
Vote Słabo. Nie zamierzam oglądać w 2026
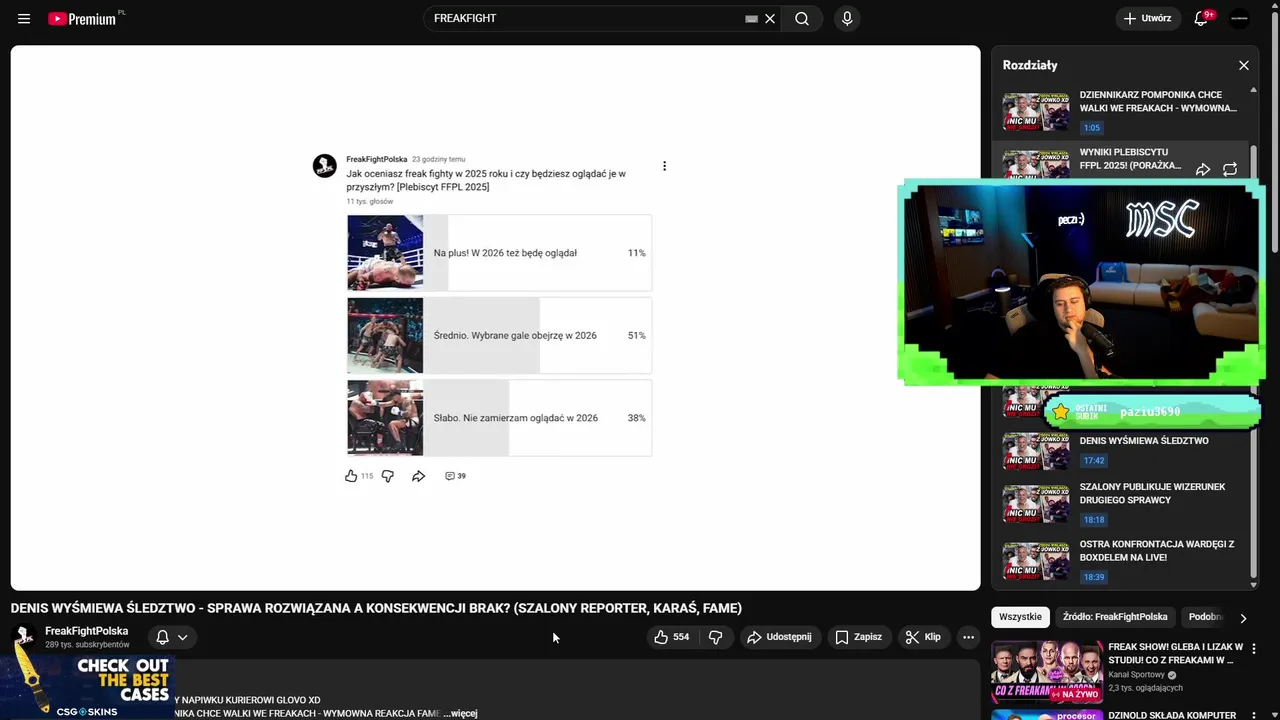499,418
